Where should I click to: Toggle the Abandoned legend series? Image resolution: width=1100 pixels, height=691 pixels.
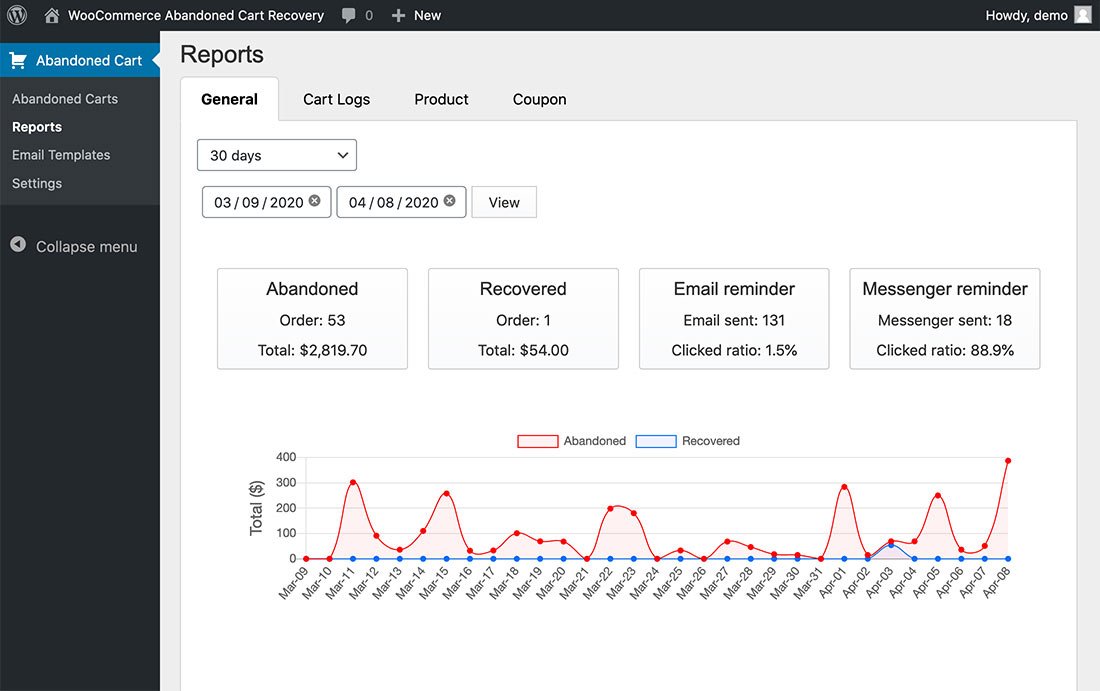tap(538, 441)
